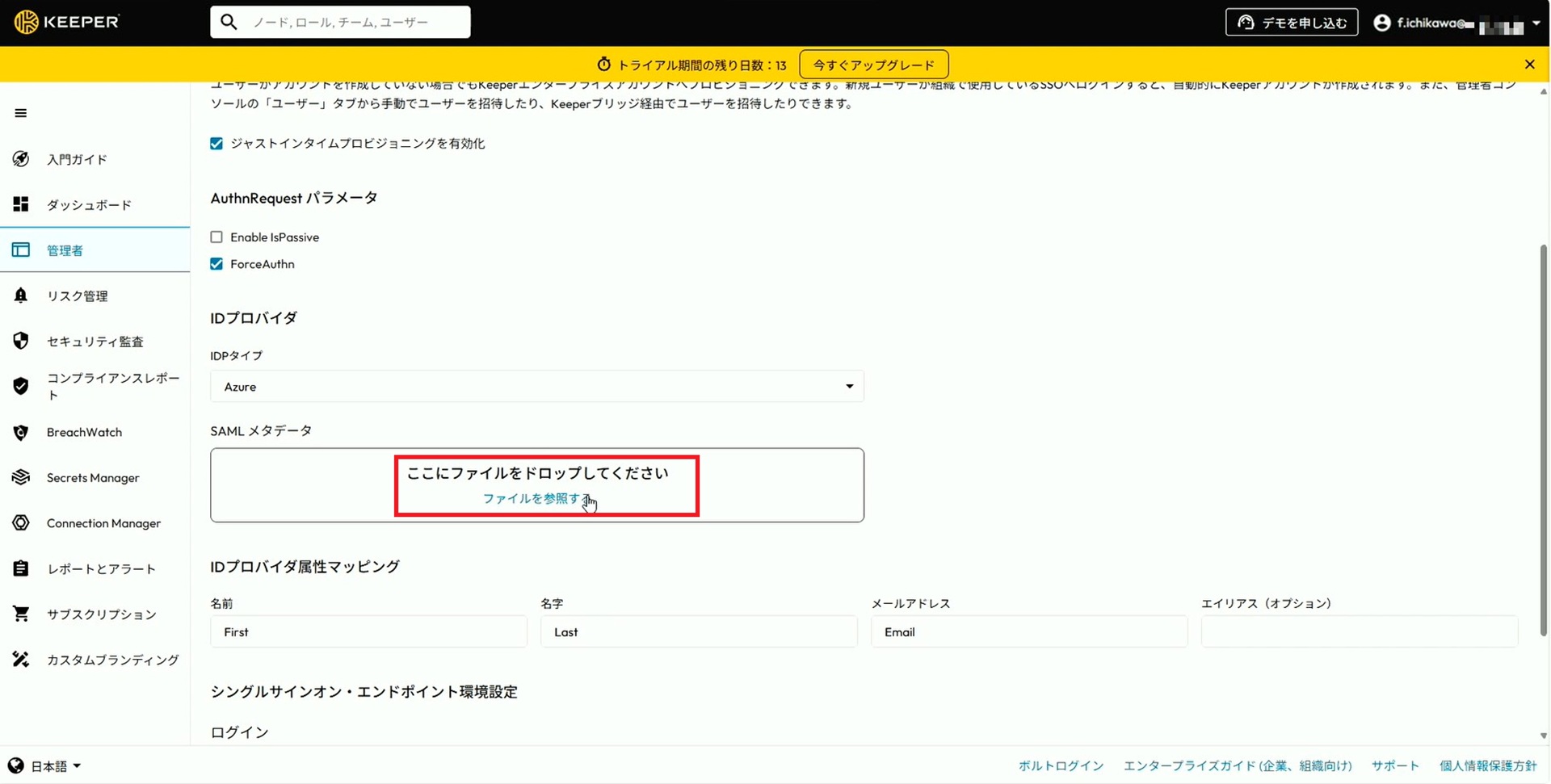Viewport: 1551px width, 784px height.
Task: Open the user account dropdown menu
Action: point(1456,23)
